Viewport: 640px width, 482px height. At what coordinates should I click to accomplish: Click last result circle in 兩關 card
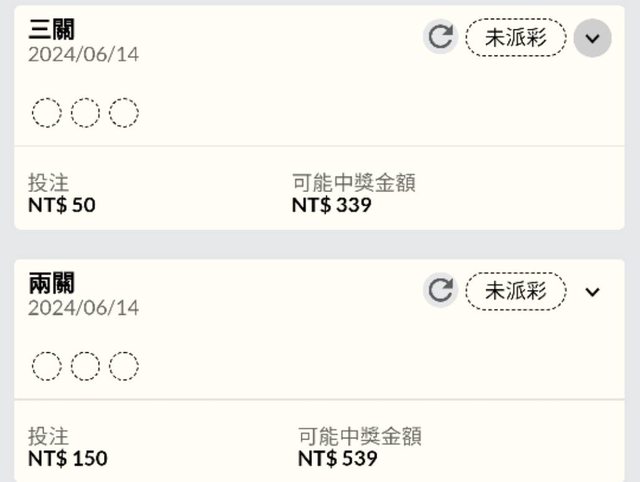tap(124, 367)
